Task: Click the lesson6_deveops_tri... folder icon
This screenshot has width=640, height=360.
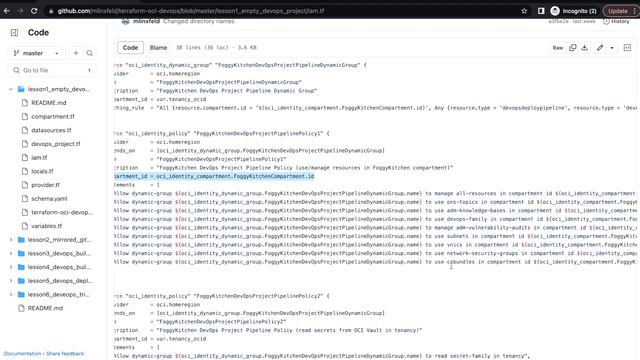Action: tap(21, 294)
